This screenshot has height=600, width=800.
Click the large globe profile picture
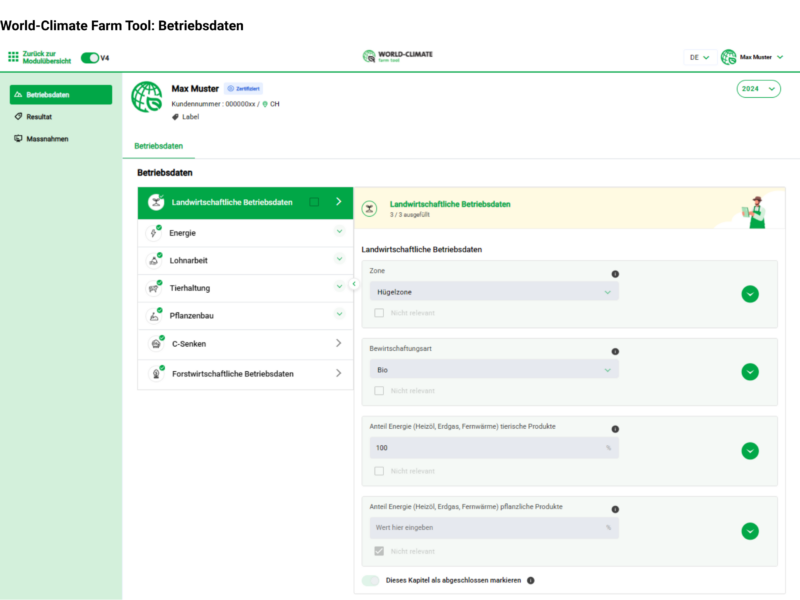click(x=147, y=97)
